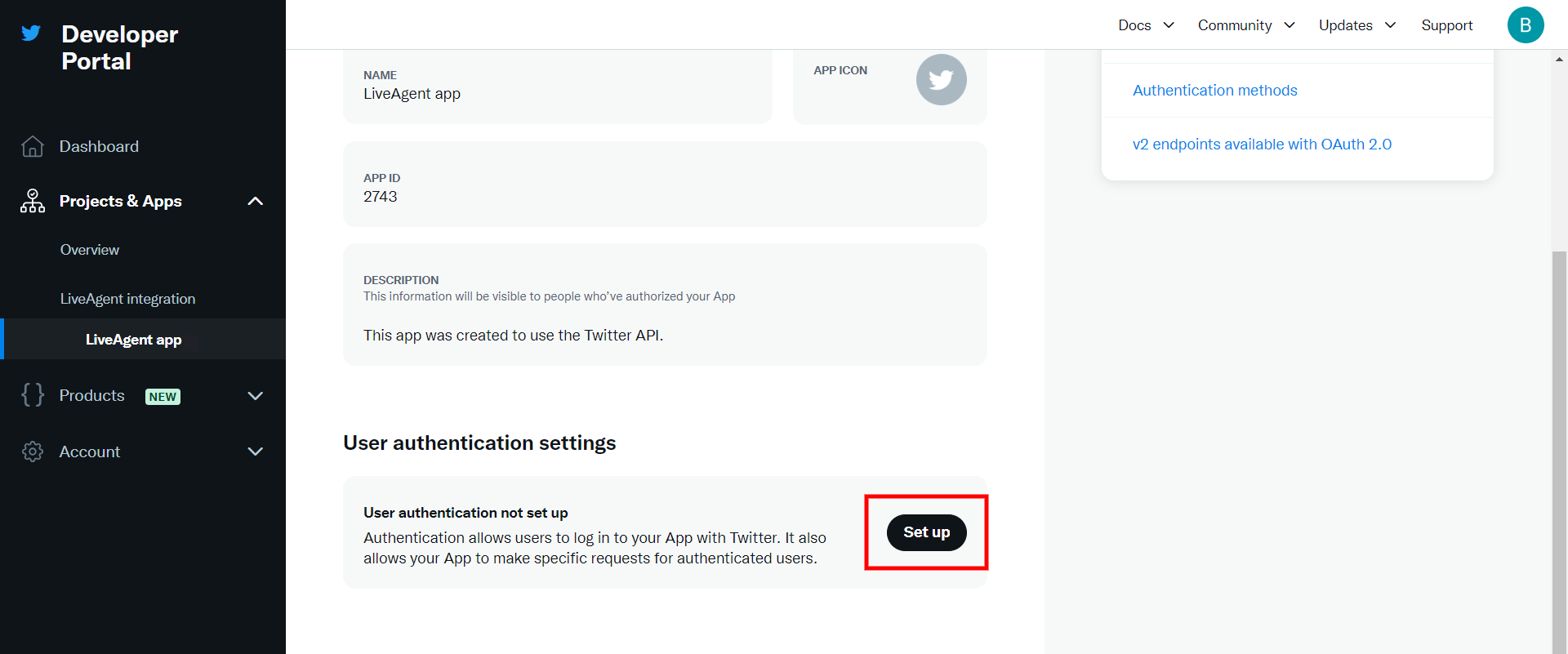Go to Support page
The width and height of the screenshot is (1568, 654).
pyautogui.click(x=1446, y=25)
